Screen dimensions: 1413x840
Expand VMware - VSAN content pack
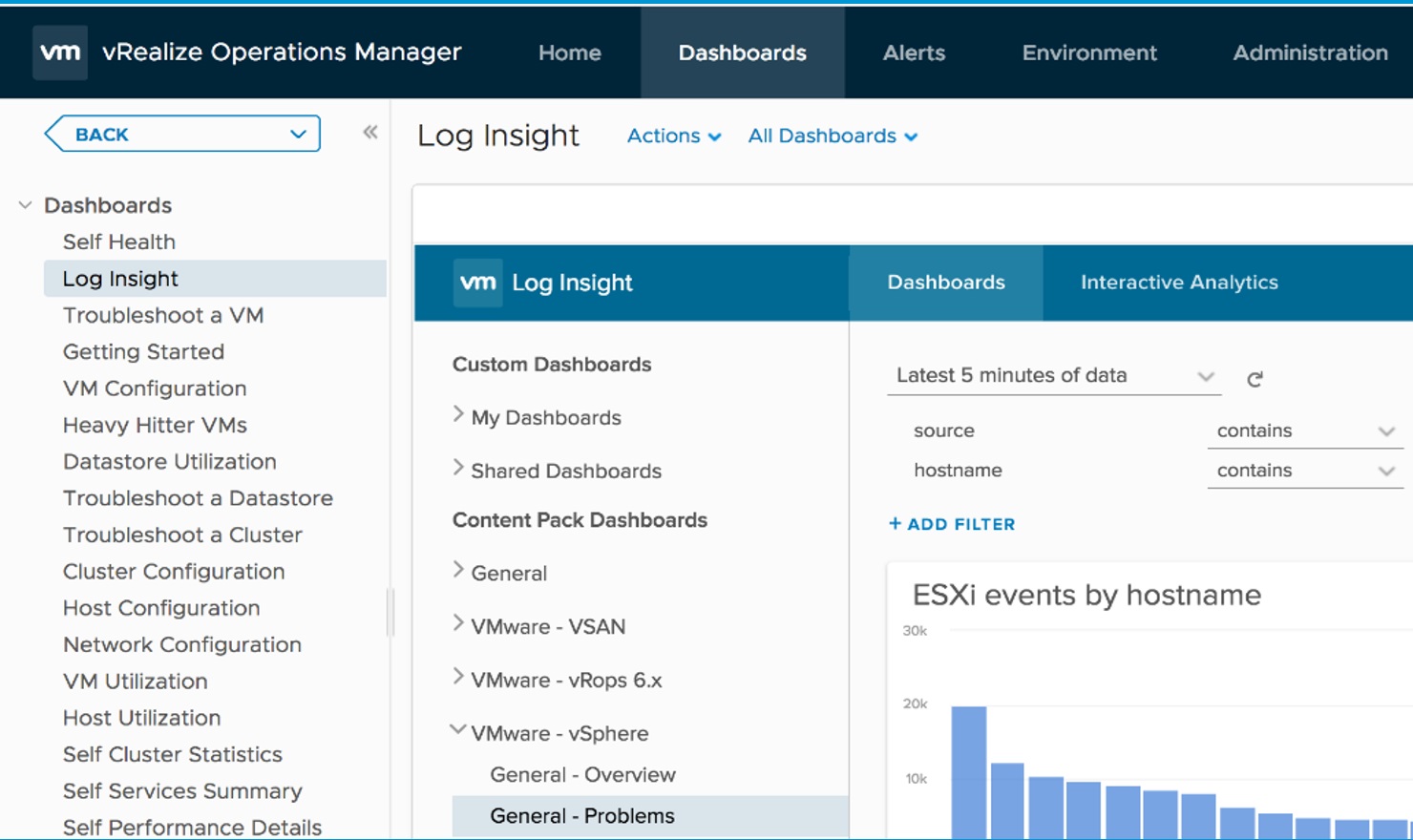pyautogui.click(x=458, y=624)
